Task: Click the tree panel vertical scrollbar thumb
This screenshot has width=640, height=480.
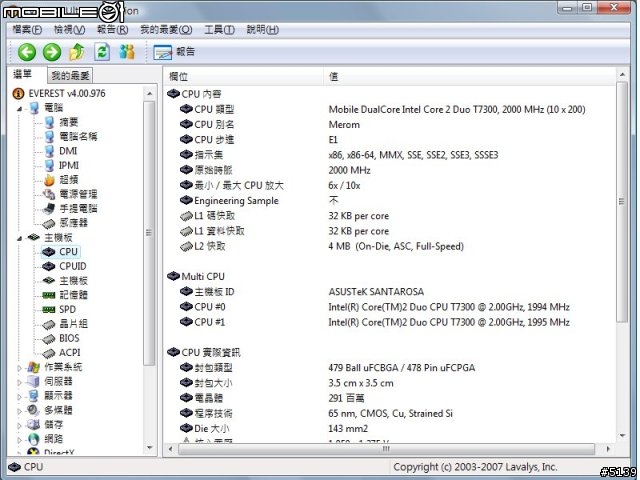Action: [x=149, y=233]
